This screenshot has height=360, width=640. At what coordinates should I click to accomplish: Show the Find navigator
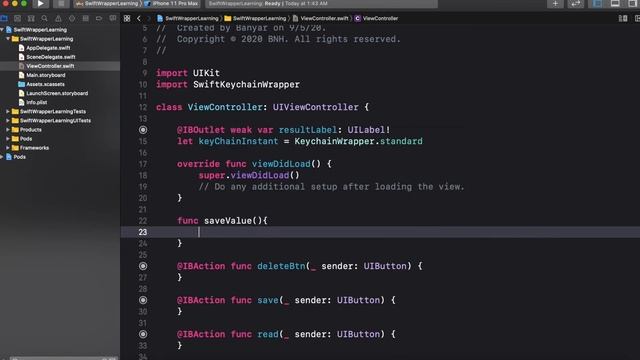click(44, 18)
